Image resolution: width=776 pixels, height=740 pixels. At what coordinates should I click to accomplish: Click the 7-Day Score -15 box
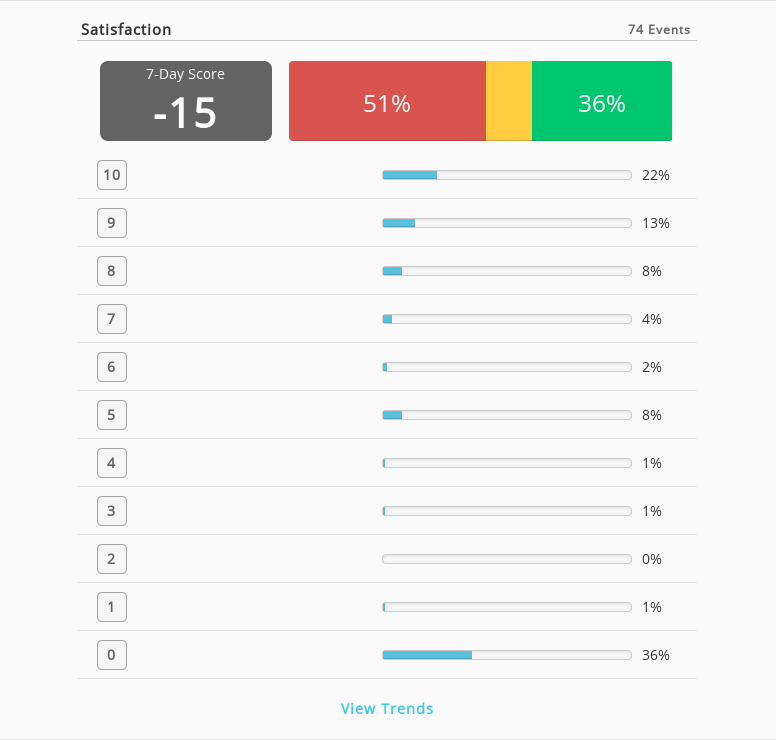(186, 101)
